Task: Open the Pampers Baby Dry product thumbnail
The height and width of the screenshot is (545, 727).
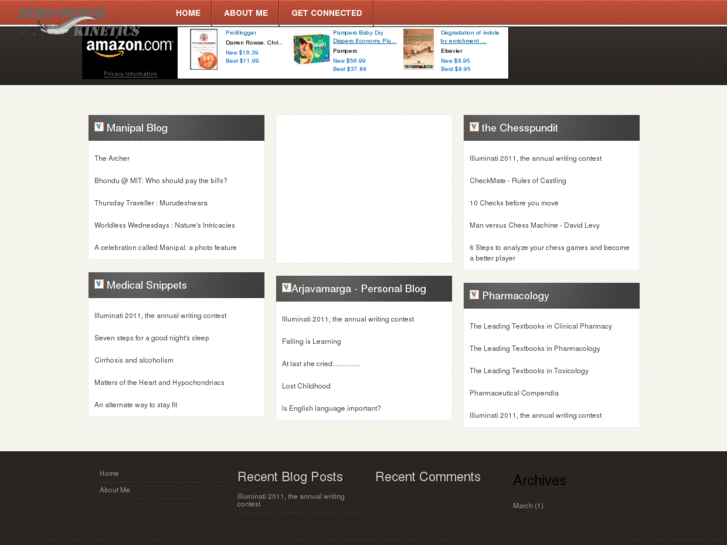Action: click(311, 49)
